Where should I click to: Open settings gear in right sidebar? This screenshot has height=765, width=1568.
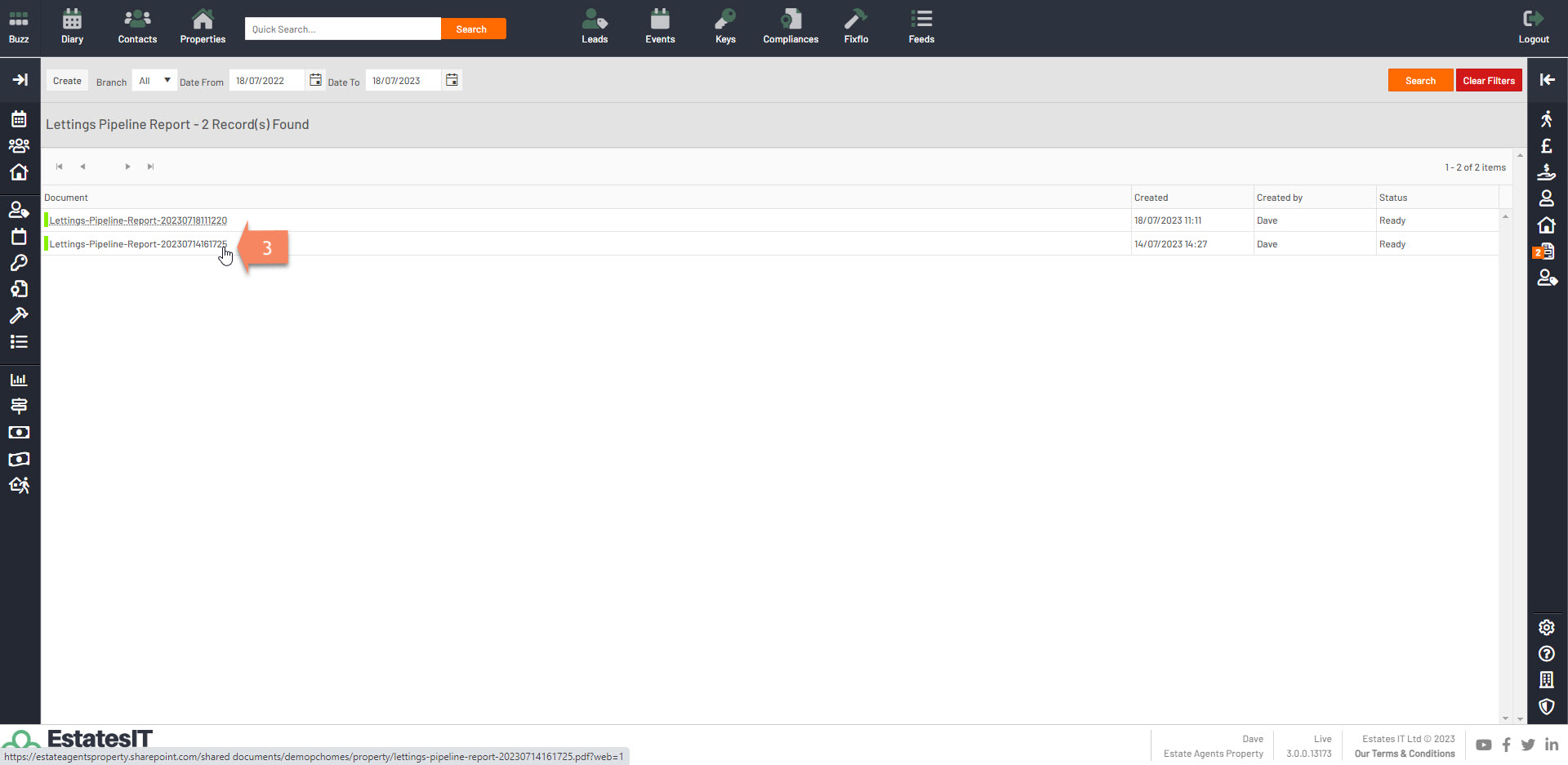1546,627
